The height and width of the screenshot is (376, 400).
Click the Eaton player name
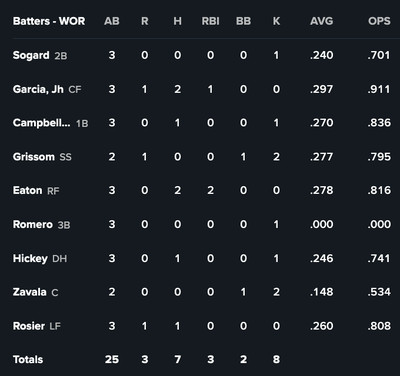point(27,190)
